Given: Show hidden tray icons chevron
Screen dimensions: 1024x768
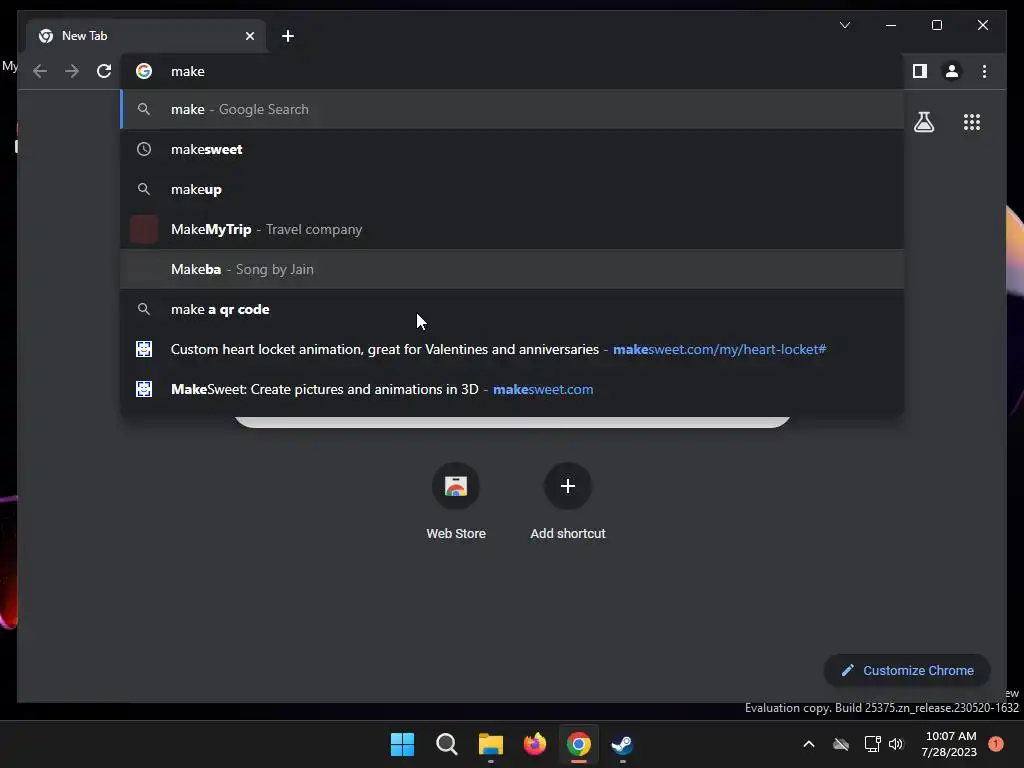Looking at the screenshot, I should 808,744.
